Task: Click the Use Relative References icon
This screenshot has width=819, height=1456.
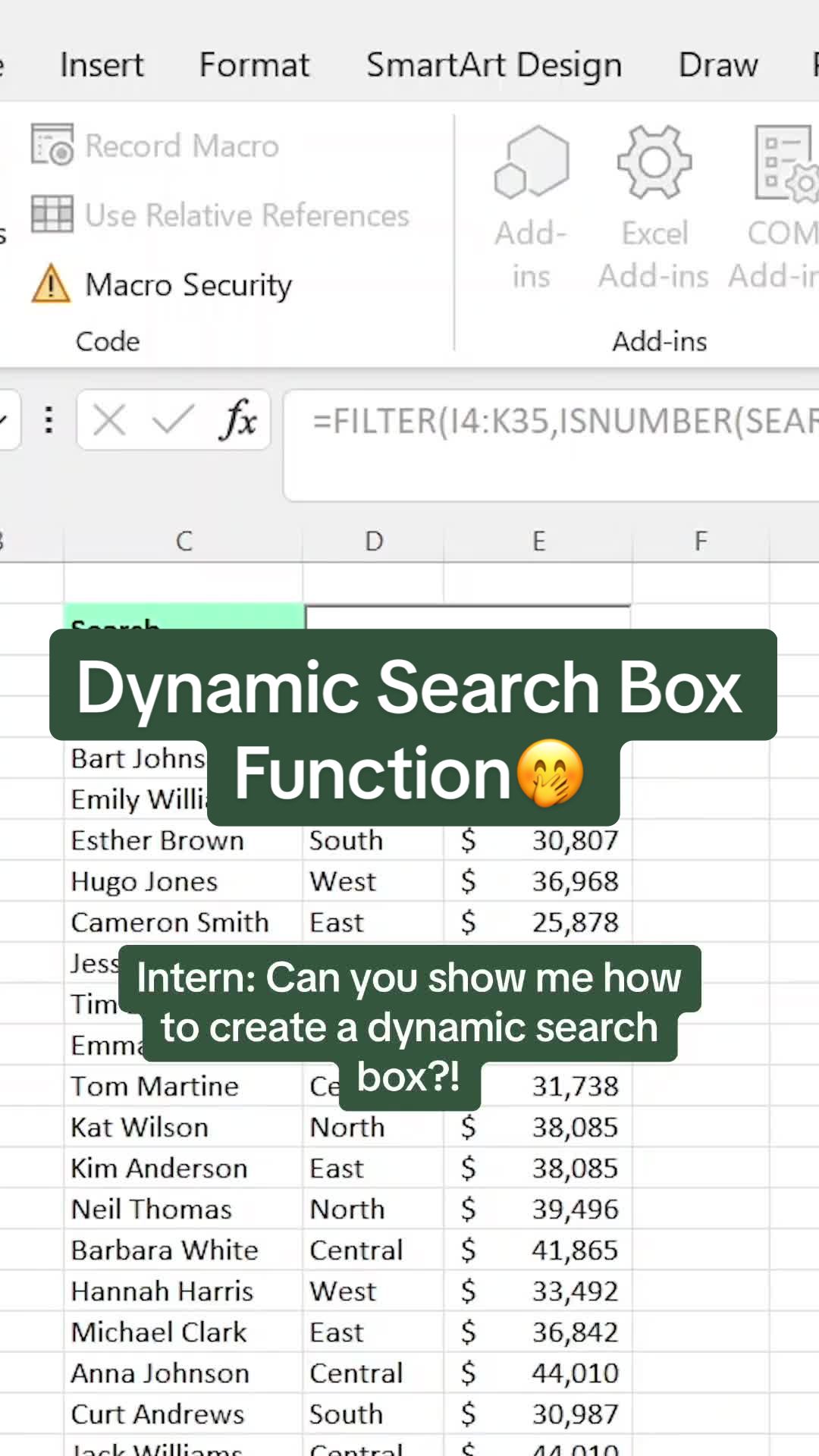Action: point(52,214)
